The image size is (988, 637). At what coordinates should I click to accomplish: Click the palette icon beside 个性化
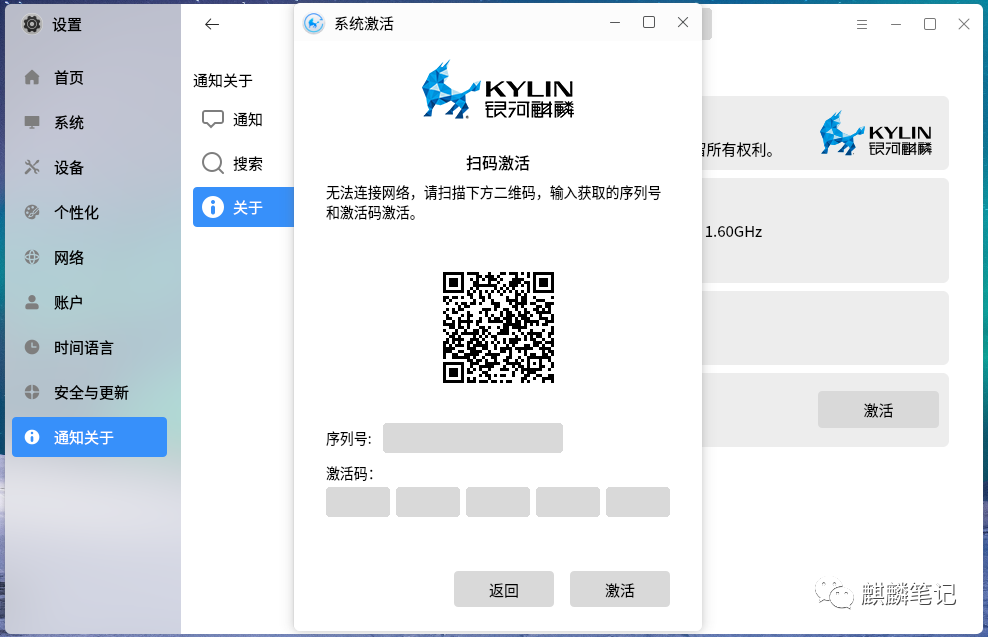pos(32,212)
